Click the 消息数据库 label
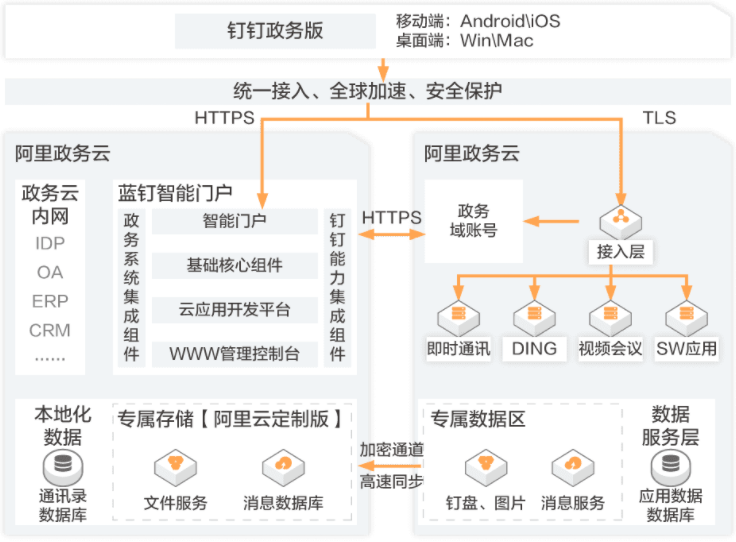Screen dimensions: 736x542 click(x=283, y=503)
